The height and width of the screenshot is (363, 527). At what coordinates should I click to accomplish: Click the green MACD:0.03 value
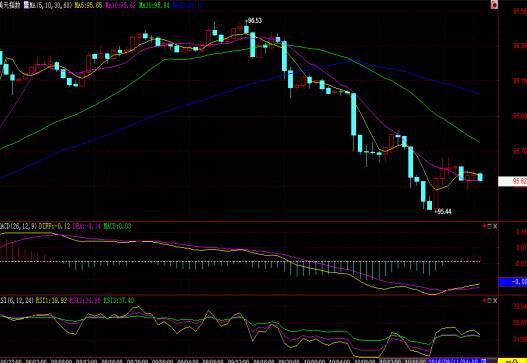point(117,226)
